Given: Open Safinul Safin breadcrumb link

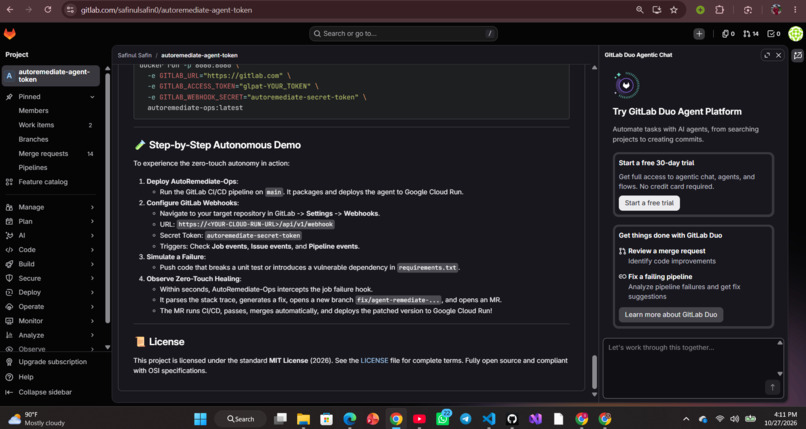Looking at the screenshot, I should [134, 55].
